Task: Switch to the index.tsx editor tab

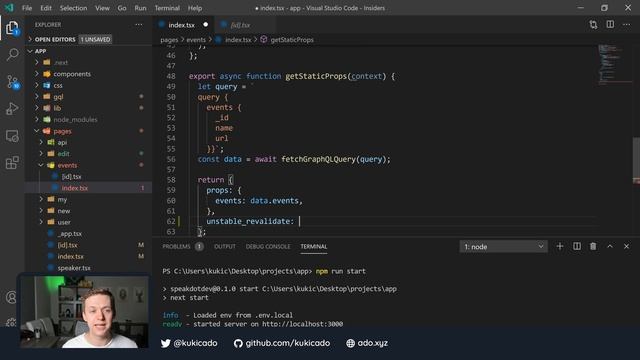Action: coord(182,25)
